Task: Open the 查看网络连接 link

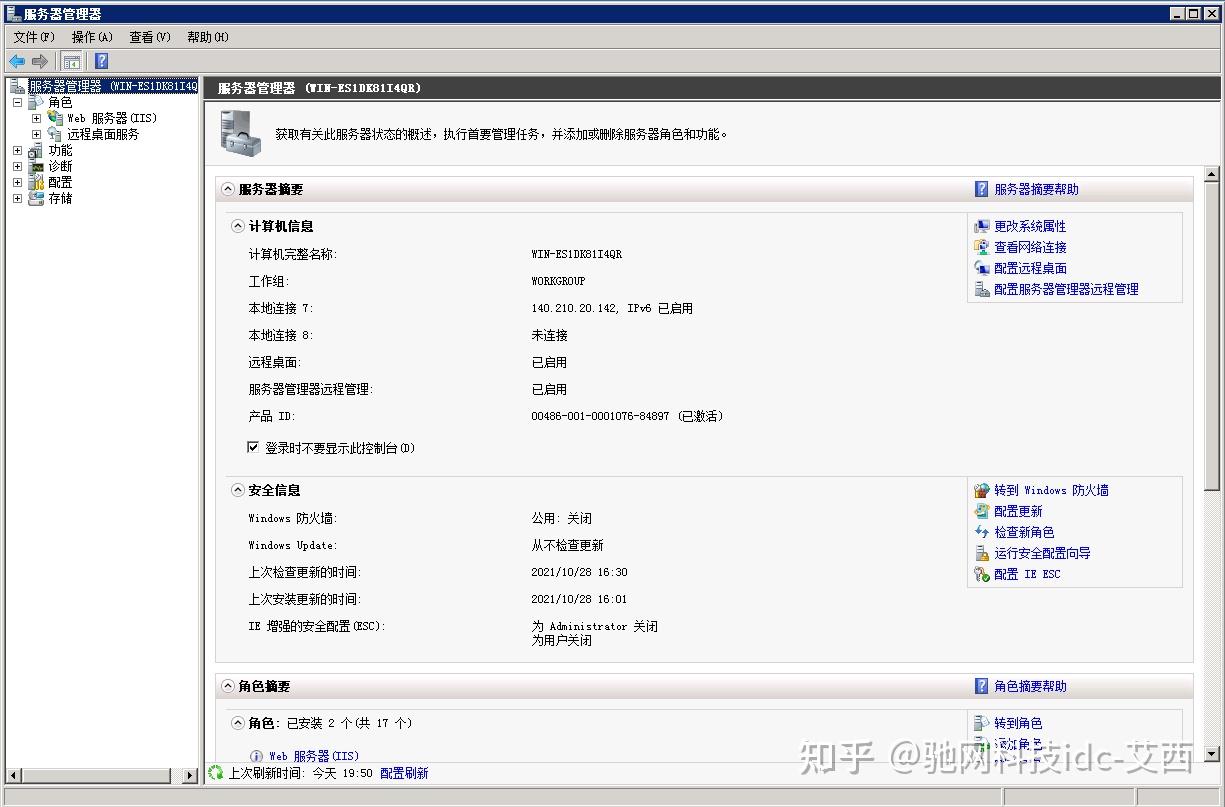Action: click(x=1030, y=247)
